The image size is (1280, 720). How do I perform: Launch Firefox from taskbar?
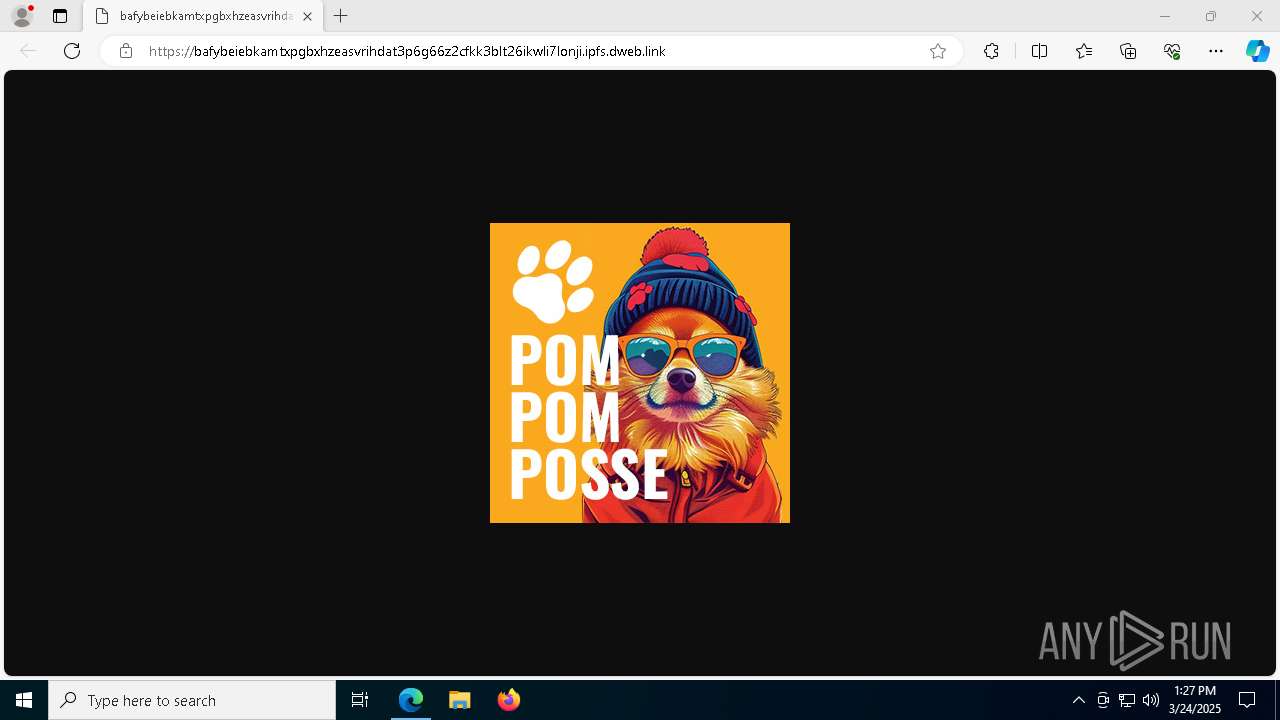508,700
